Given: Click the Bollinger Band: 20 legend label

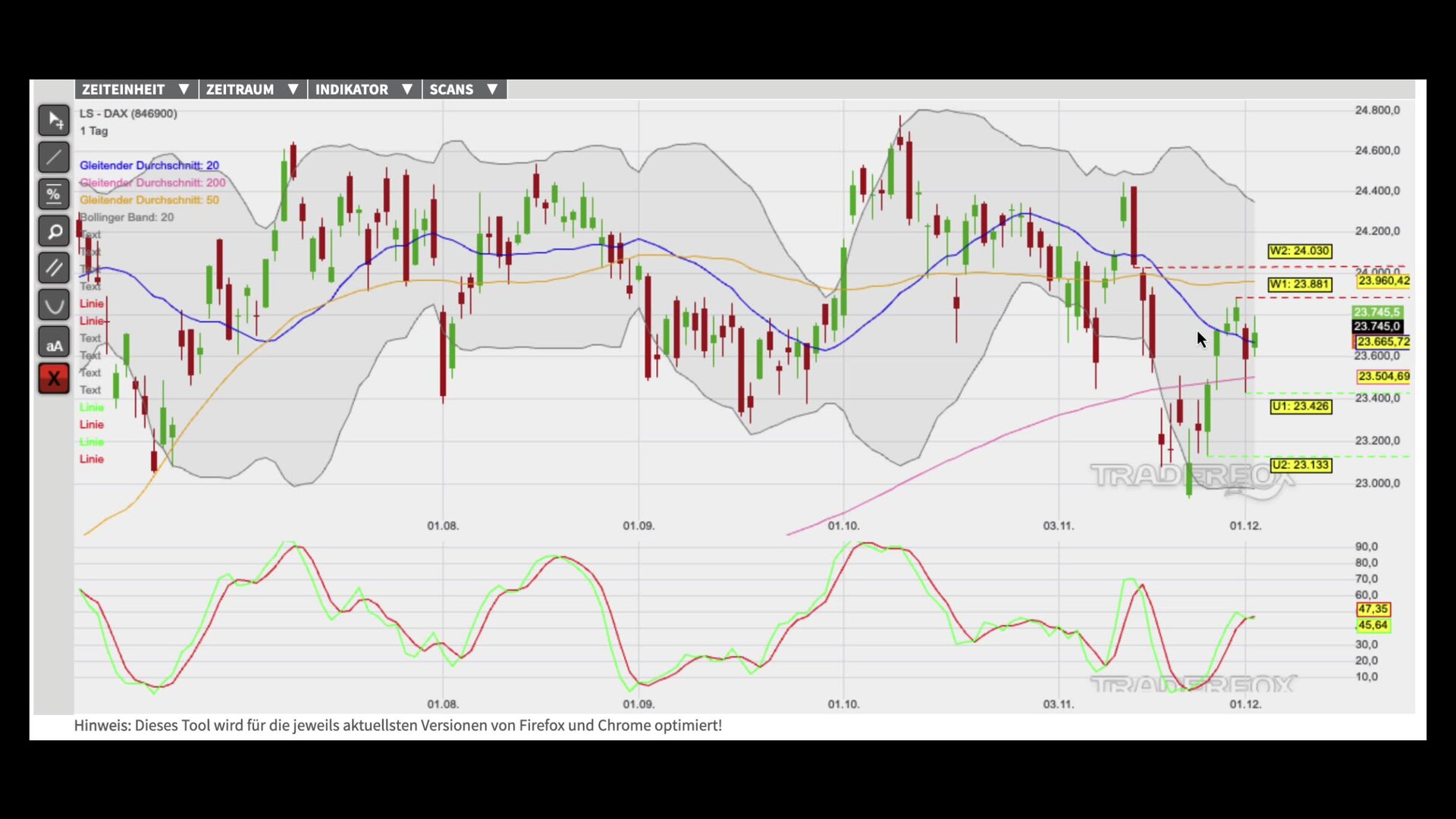Looking at the screenshot, I should click(127, 218).
